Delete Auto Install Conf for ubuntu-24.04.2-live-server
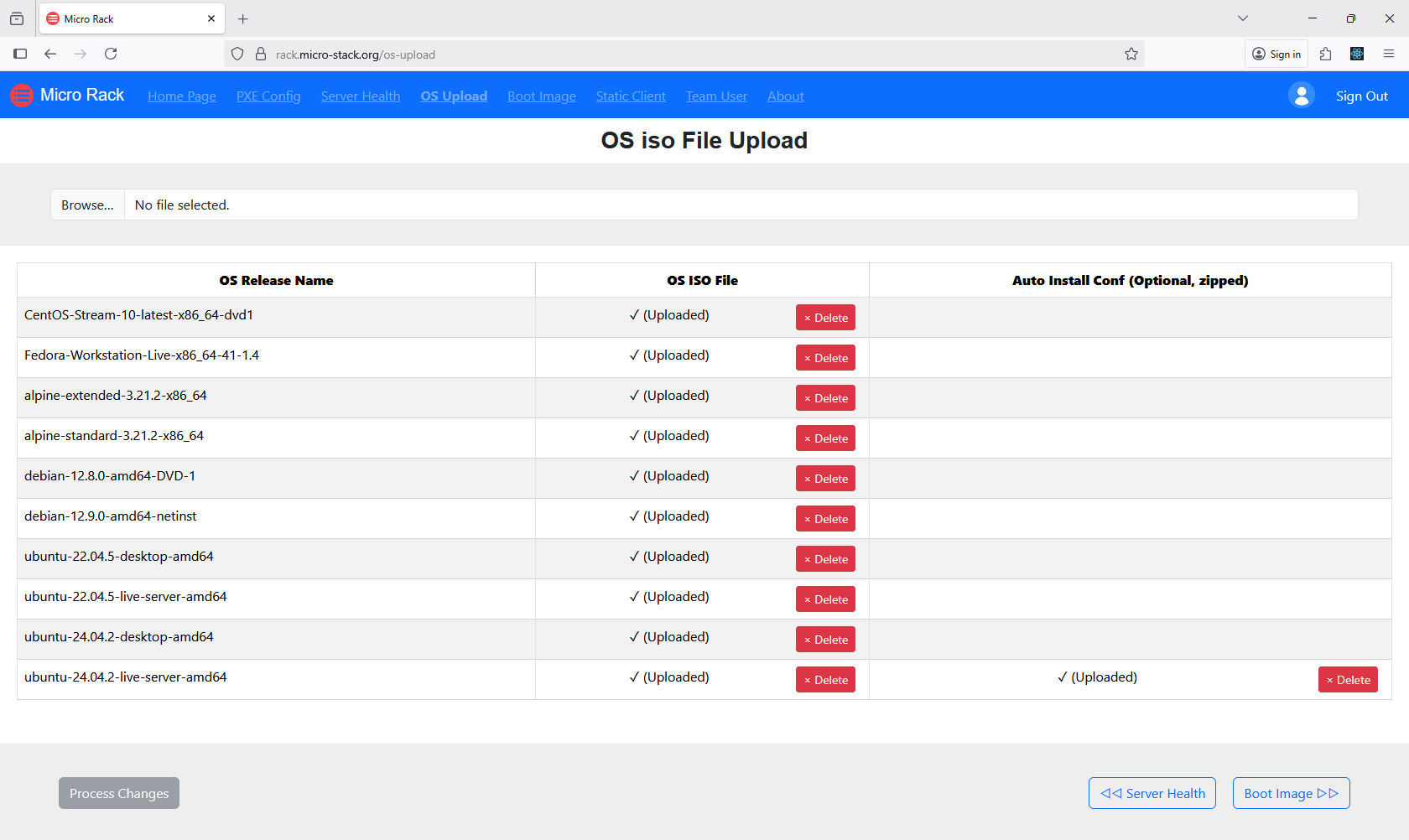The width and height of the screenshot is (1409, 840). point(1348,679)
